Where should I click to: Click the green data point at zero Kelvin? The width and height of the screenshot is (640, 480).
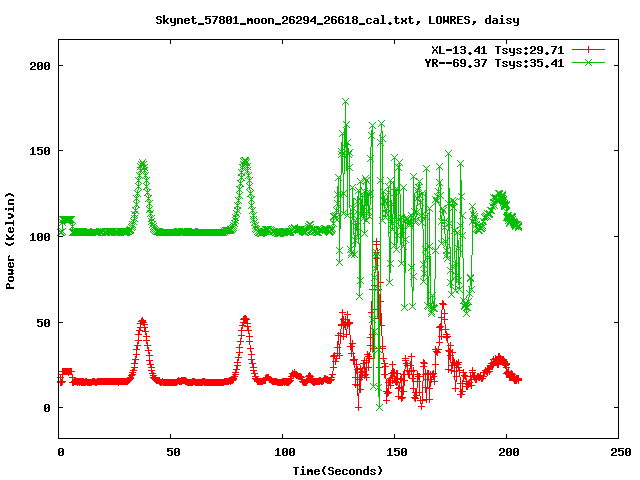point(380,407)
